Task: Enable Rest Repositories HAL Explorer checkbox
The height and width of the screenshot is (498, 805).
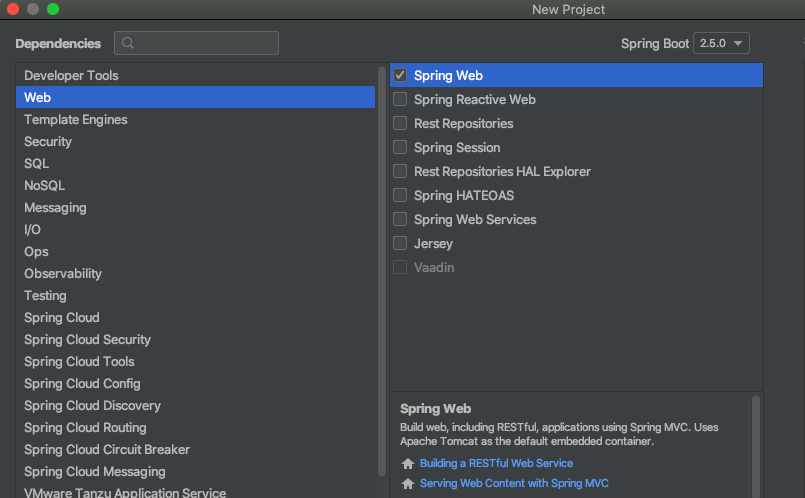Action: pyautogui.click(x=400, y=171)
